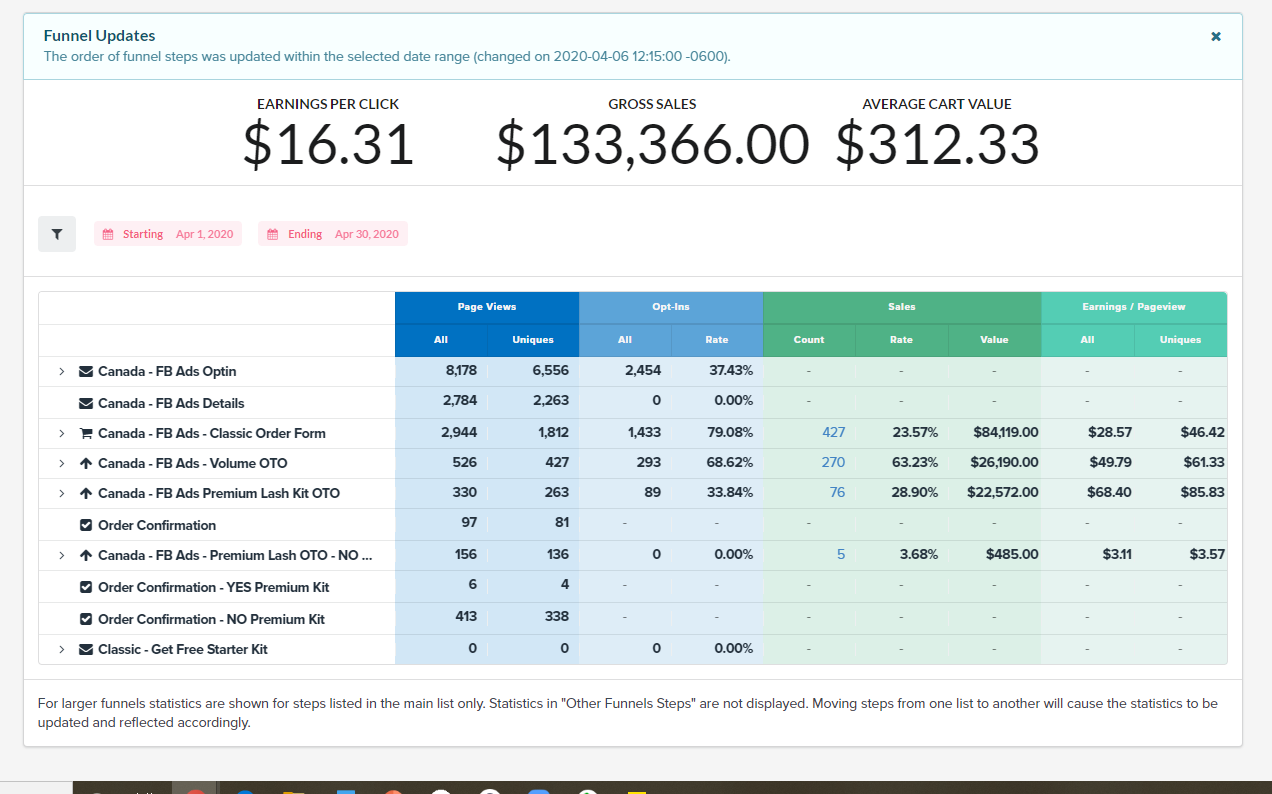Expand the Classic Order Form row
1272x794 pixels.
click(61, 434)
